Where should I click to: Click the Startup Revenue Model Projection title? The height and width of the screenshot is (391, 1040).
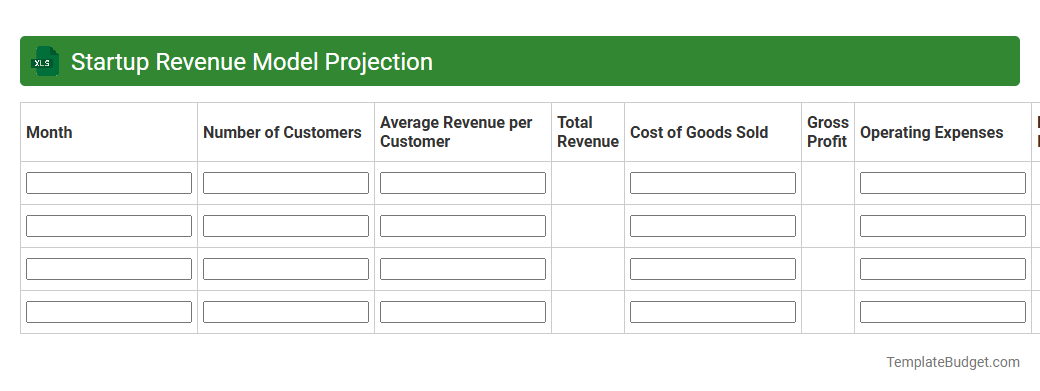(251, 62)
